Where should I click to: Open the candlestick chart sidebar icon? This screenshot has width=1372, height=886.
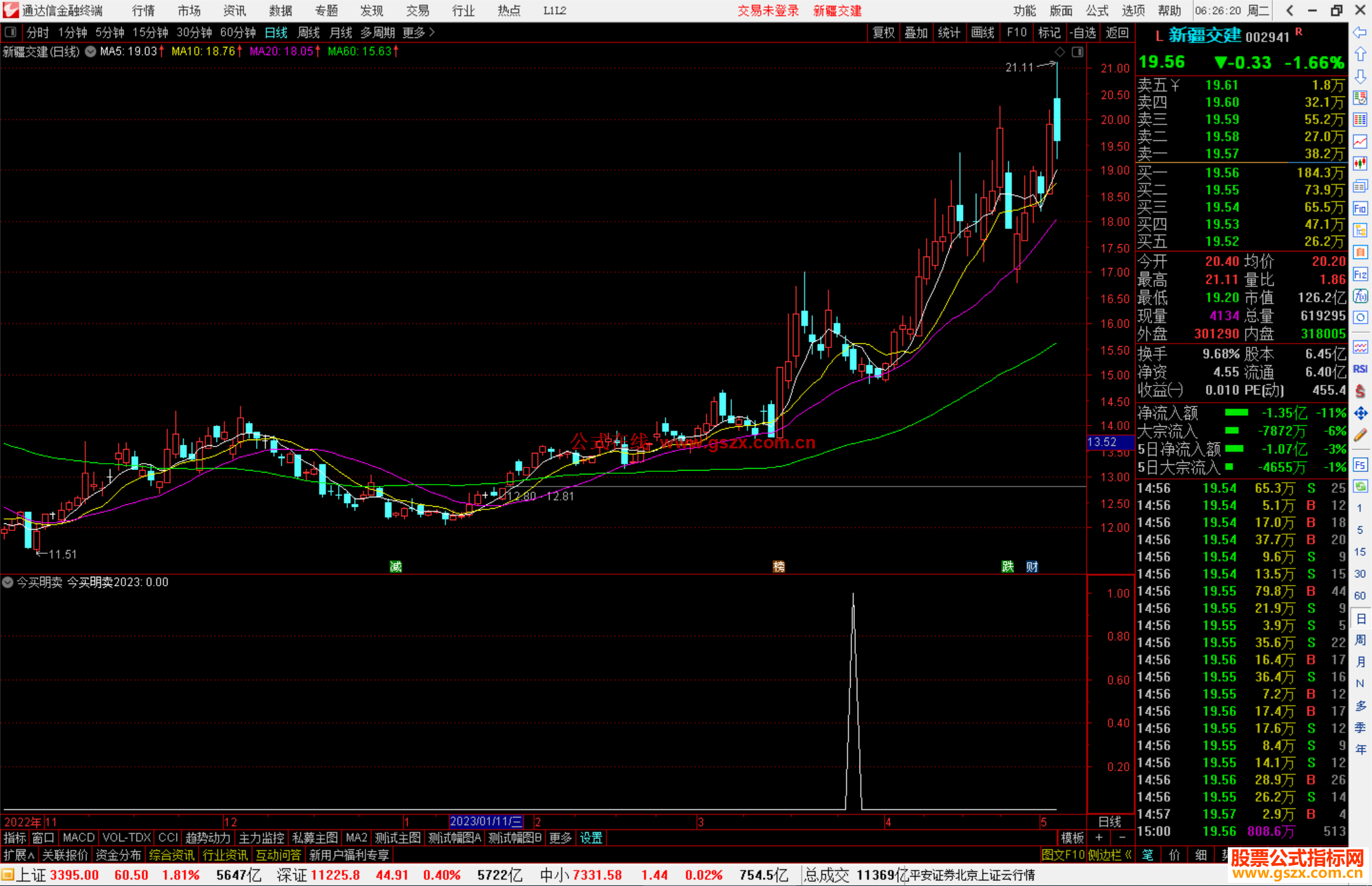click(x=1360, y=164)
